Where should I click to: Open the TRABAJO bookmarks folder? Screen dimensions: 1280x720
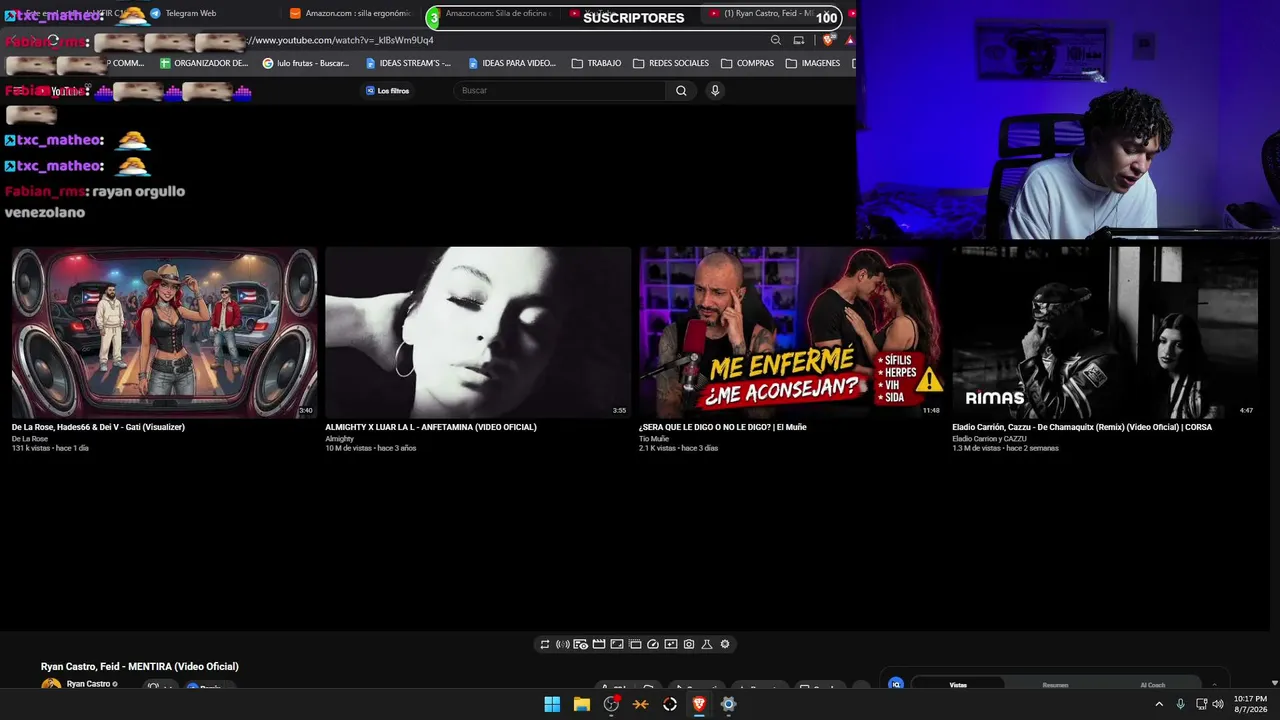(x=596, y=63)
